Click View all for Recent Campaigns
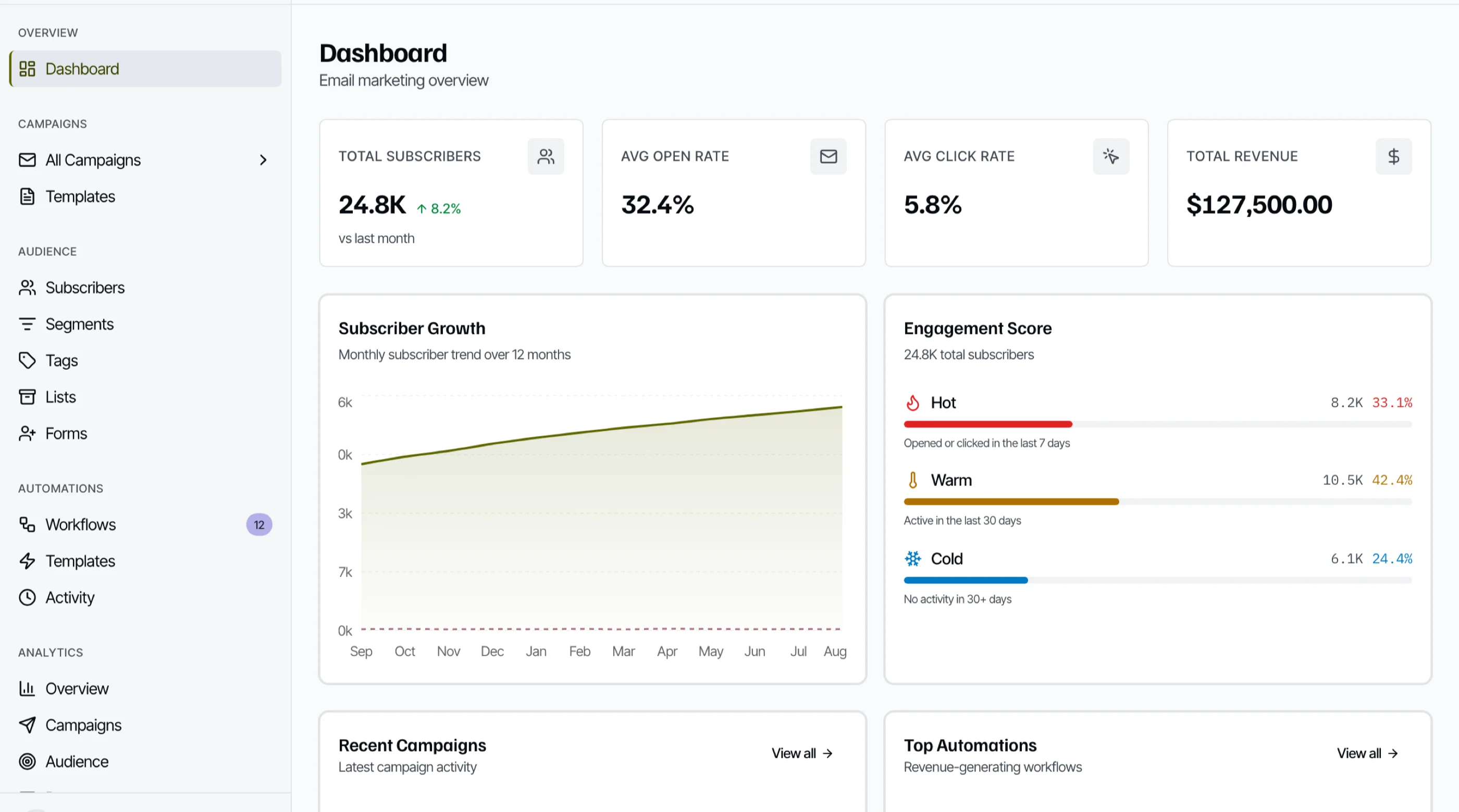 [802, 753]
